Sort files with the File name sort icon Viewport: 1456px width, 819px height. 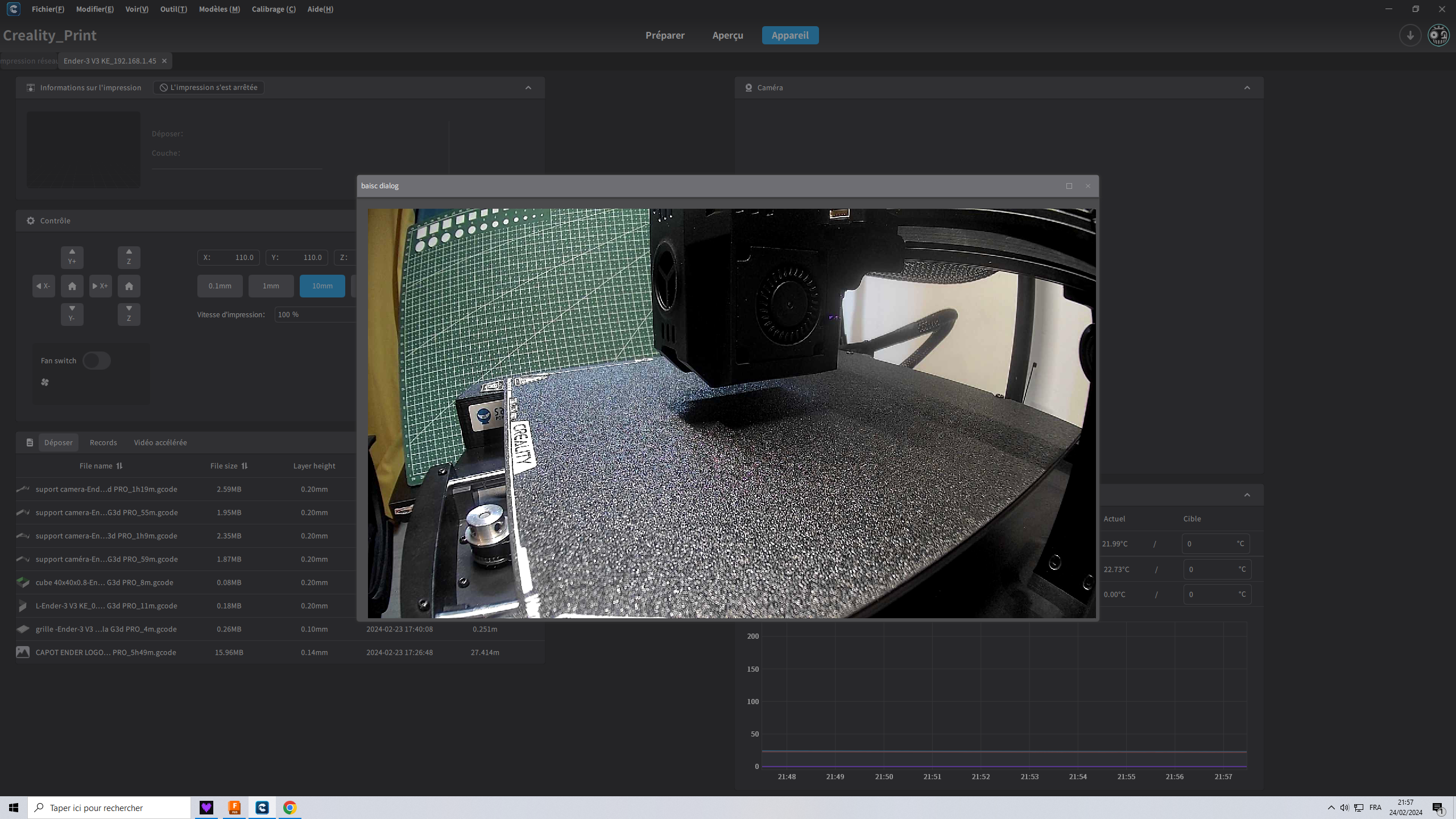coord(119,465)
